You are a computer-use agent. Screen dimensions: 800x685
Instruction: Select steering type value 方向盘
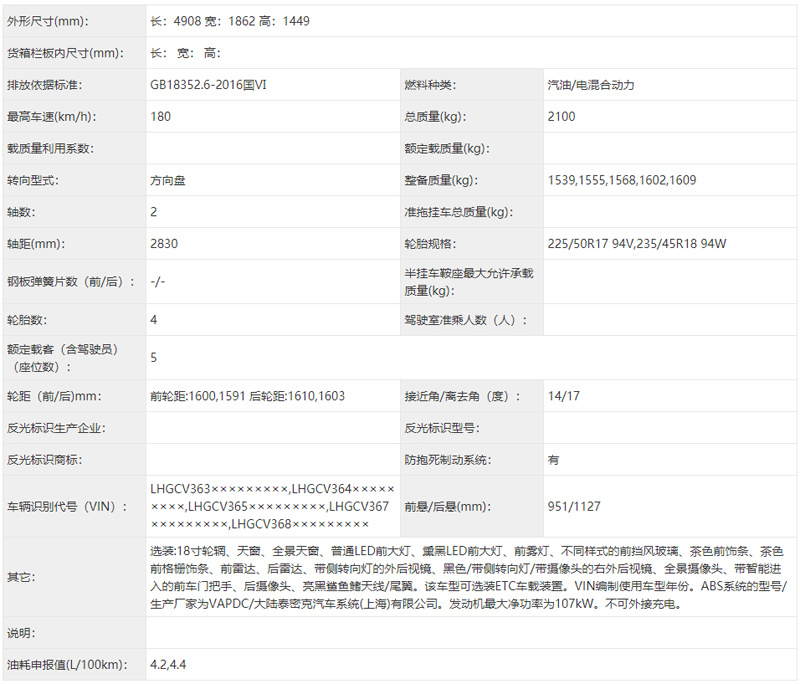coord(167,180)
